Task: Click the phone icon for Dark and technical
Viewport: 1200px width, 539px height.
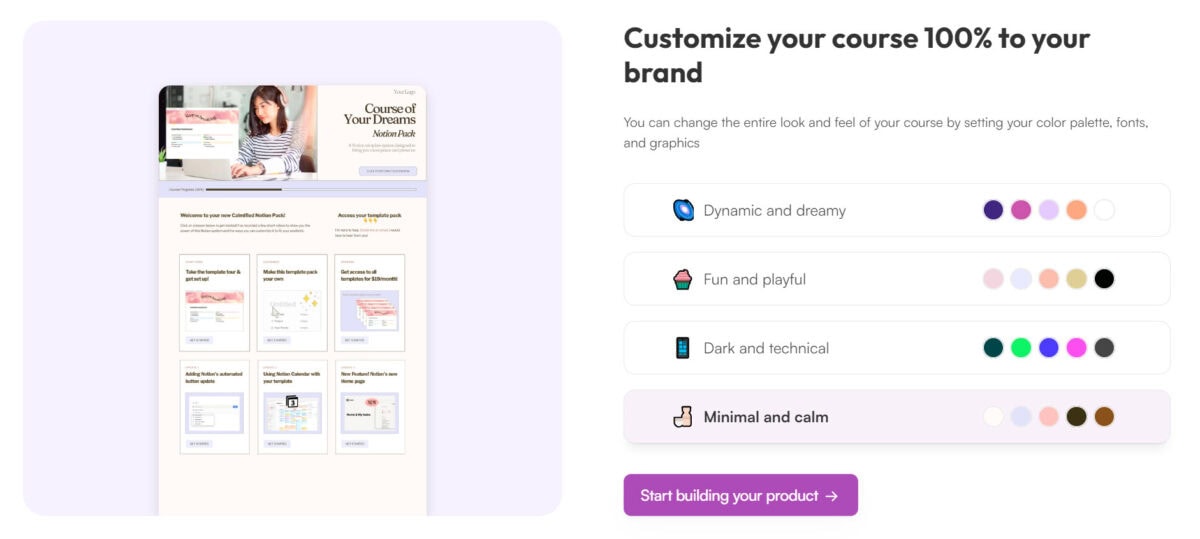Action: 683,348
